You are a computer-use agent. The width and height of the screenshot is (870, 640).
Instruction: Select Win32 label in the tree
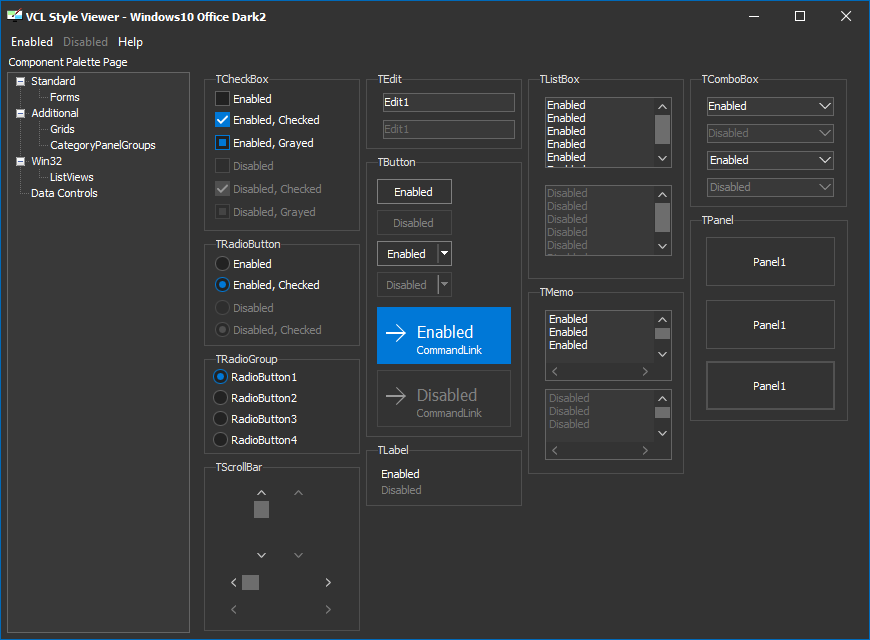point(47,161)
